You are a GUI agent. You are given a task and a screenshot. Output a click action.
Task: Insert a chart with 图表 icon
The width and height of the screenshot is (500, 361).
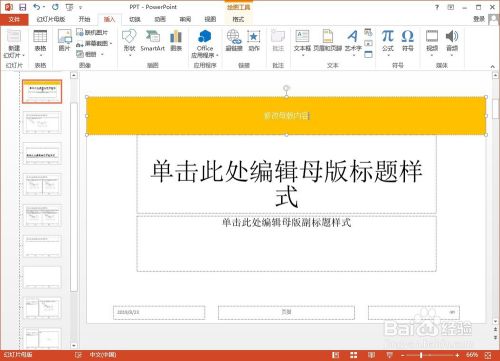click(x=176, y=40)
